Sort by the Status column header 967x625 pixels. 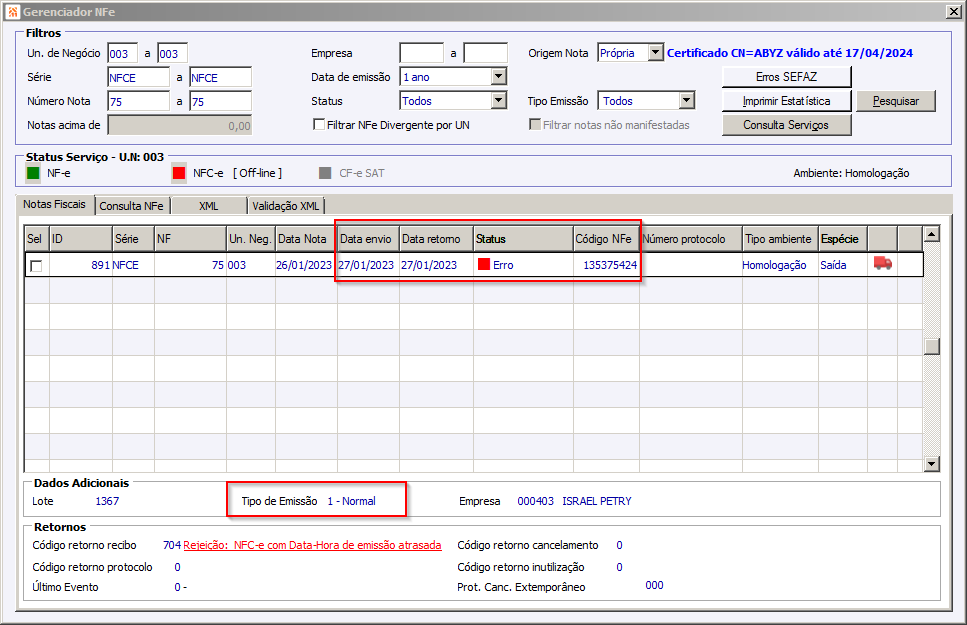[523, 239]
